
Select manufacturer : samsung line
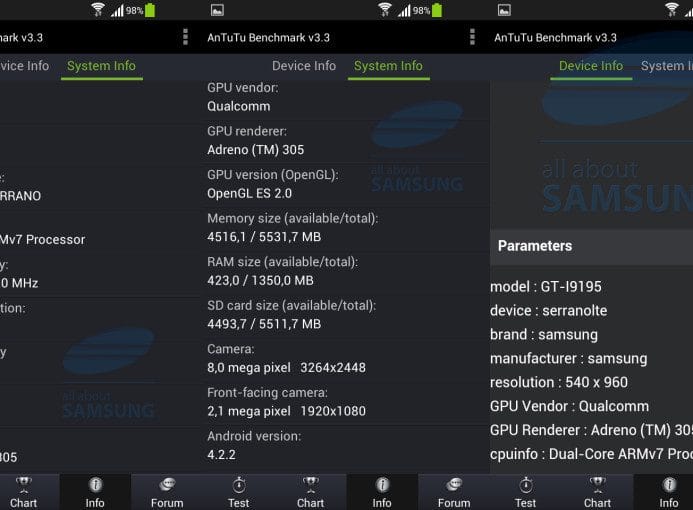(568, 358)
